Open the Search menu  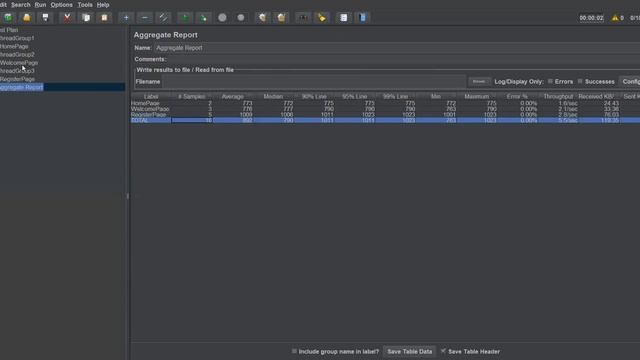coord(20,5)
